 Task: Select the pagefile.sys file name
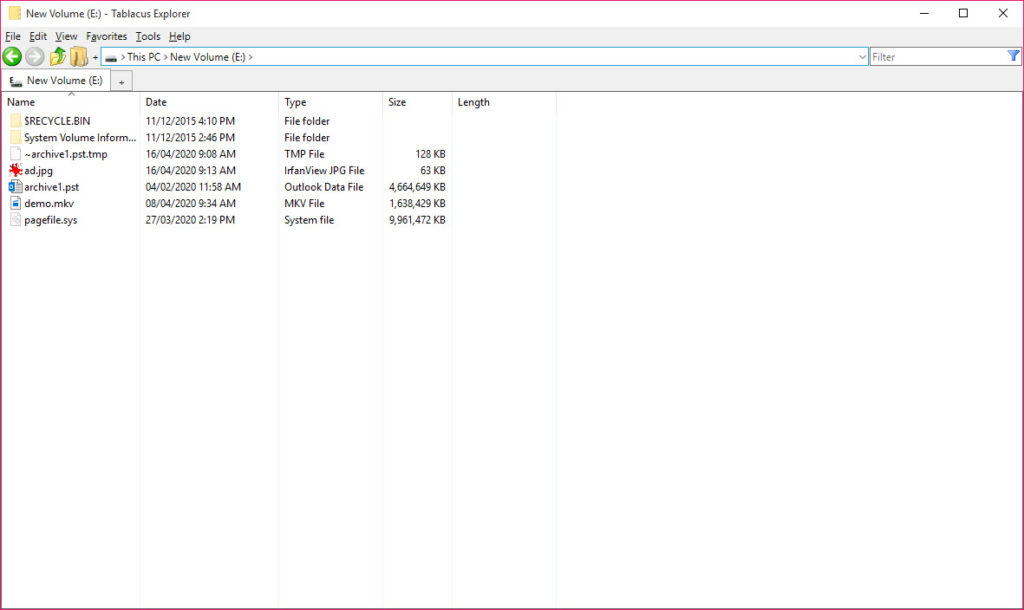point(50,220)
